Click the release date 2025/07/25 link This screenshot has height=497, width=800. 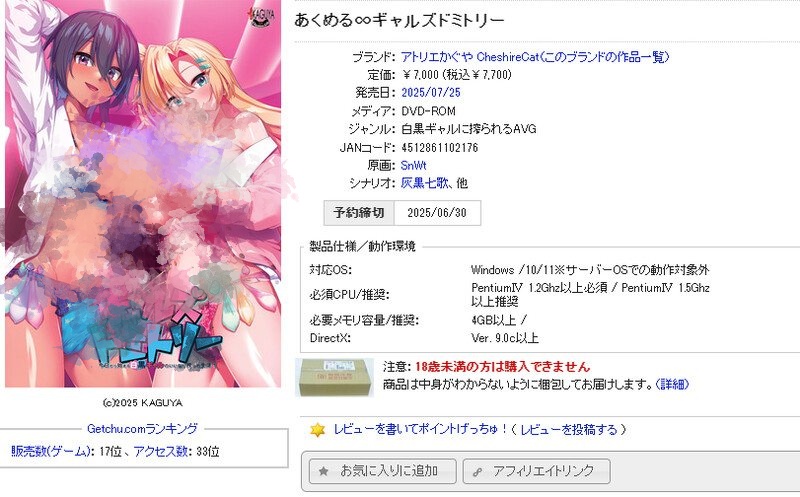click(x=431, y=92)
